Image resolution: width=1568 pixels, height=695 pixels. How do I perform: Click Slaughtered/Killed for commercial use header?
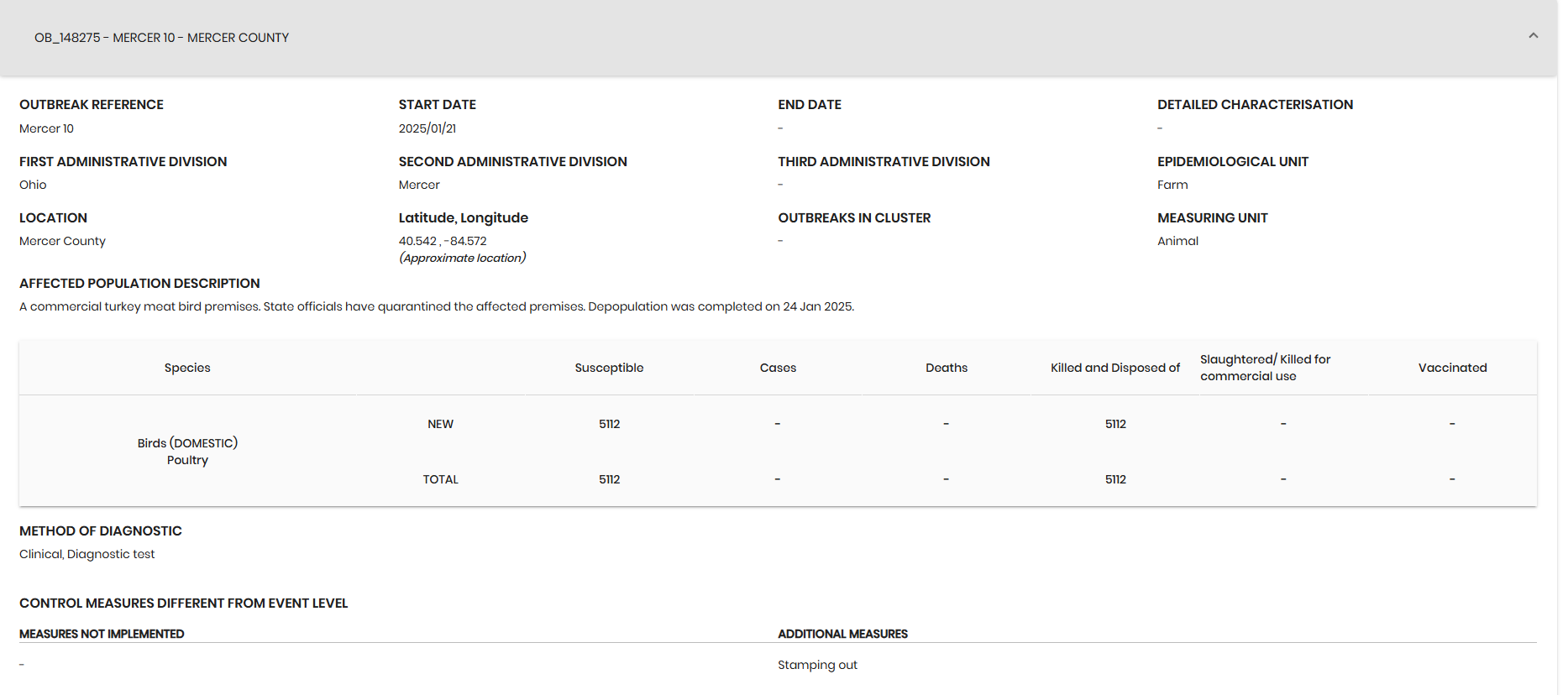tap(1265, 368)
